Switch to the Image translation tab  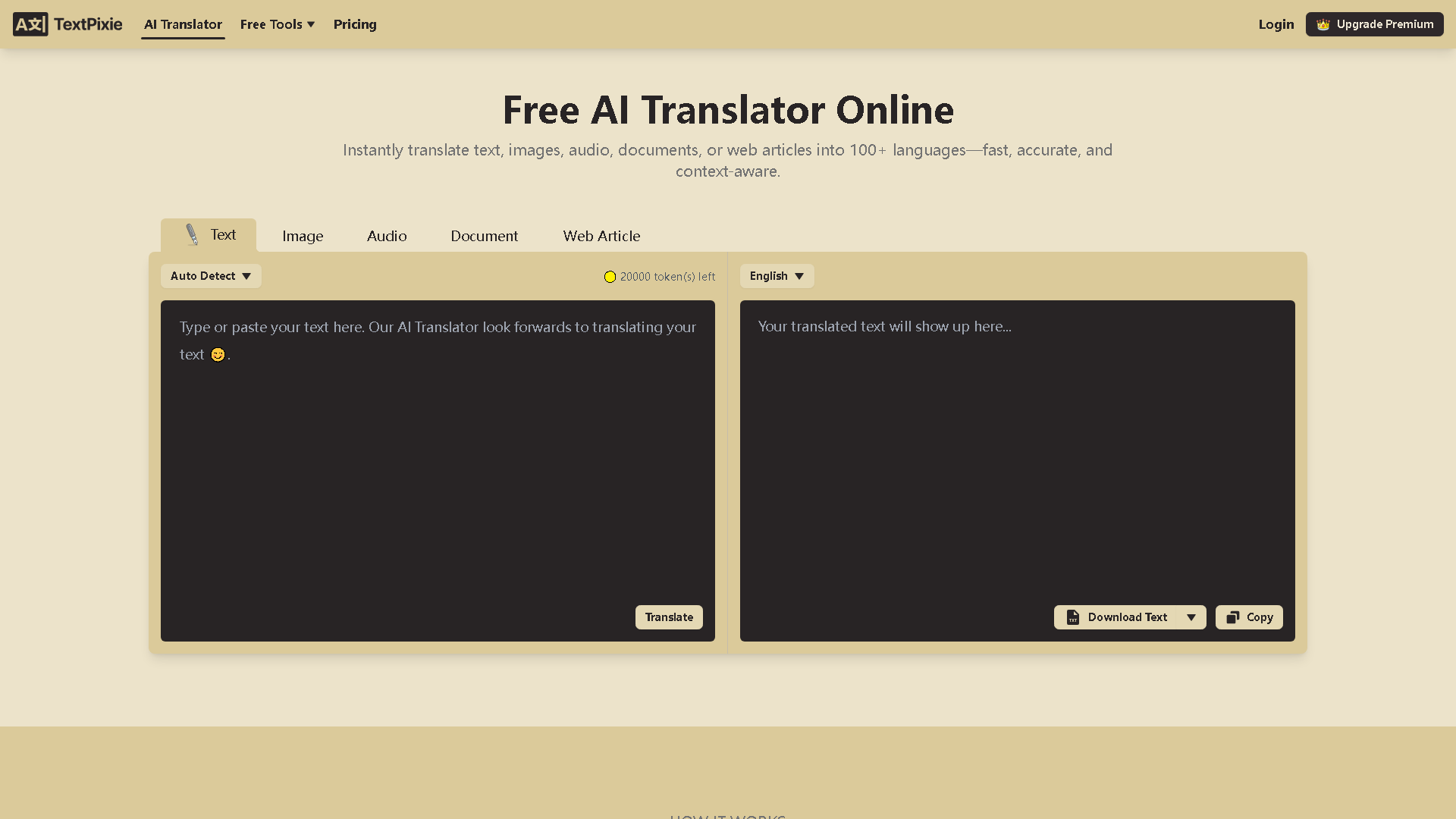(302, 236)
